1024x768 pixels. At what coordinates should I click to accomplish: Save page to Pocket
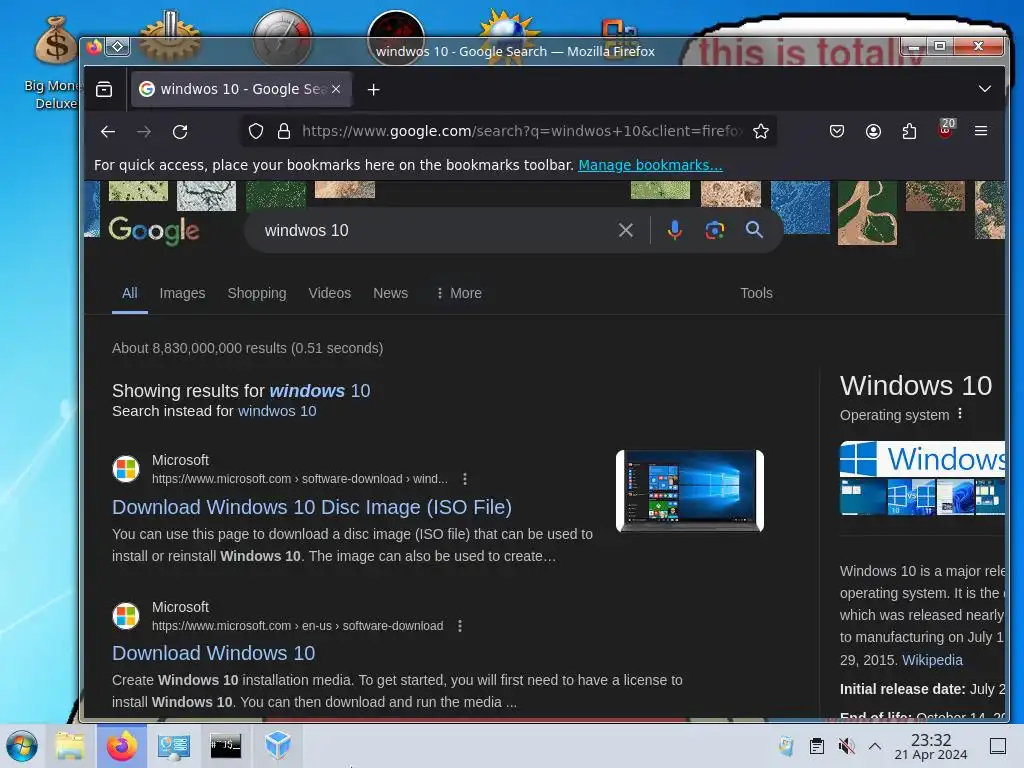(837, 131)
